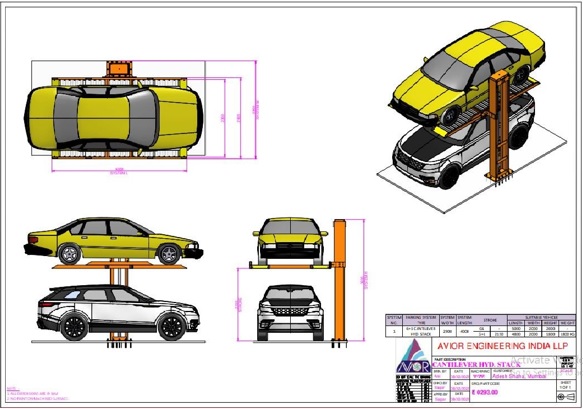The height and width of the screenshot is (409, 583).
Task: Click the "SUITABLE VEHICLE" table header
Action: pyautogui.click(x=541, y=318)
